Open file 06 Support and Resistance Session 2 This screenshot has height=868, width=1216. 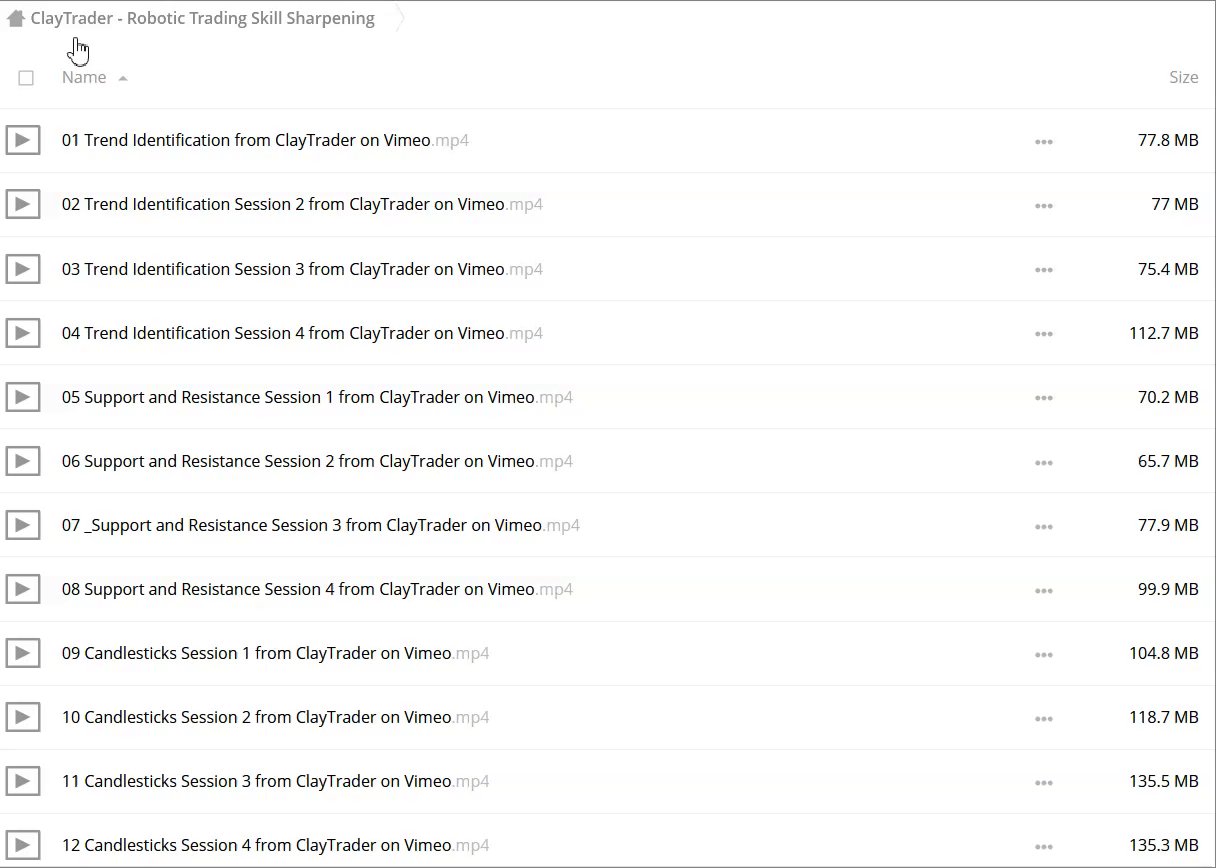317,460
